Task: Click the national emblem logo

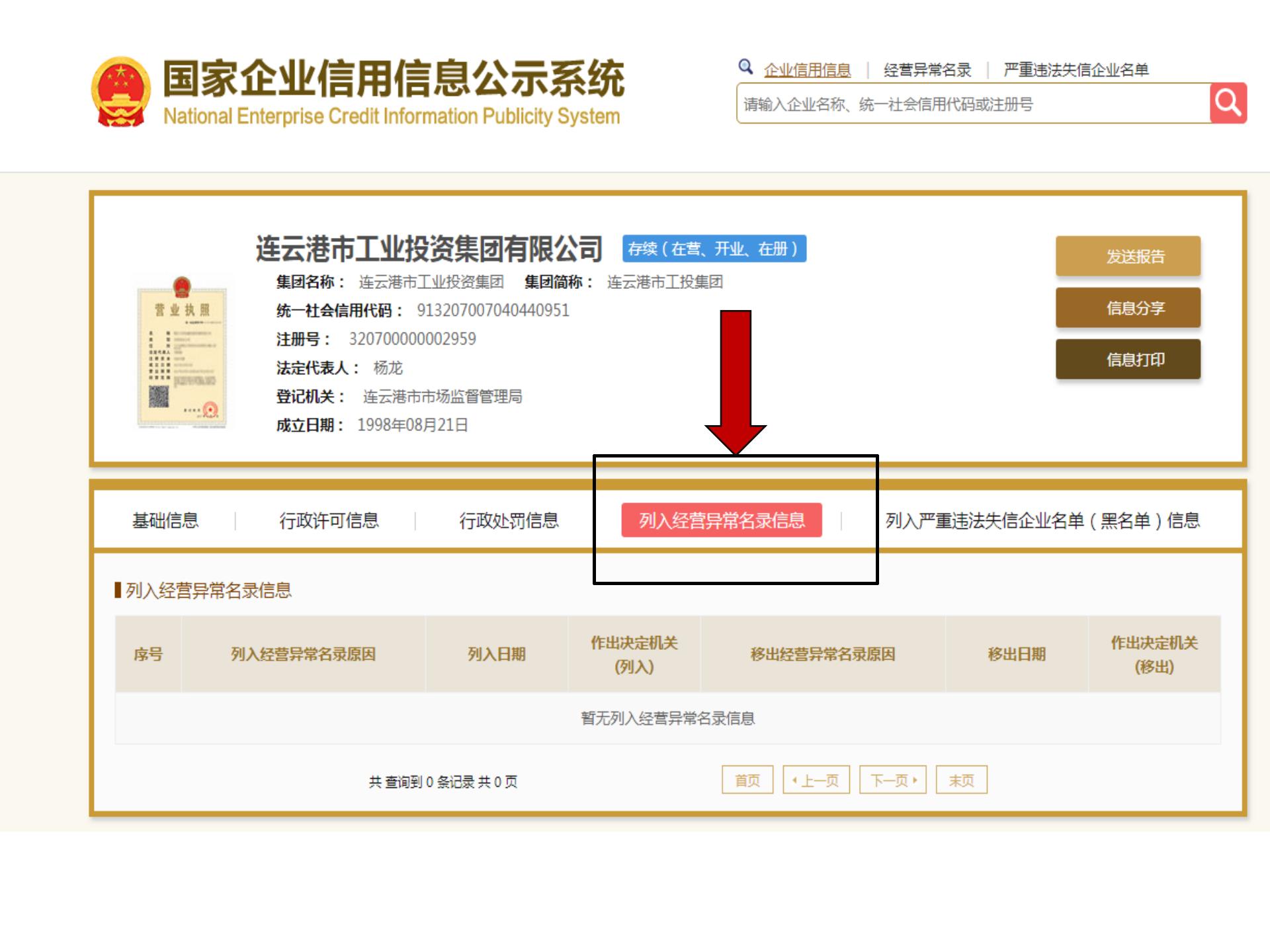Action: [120, 91]
